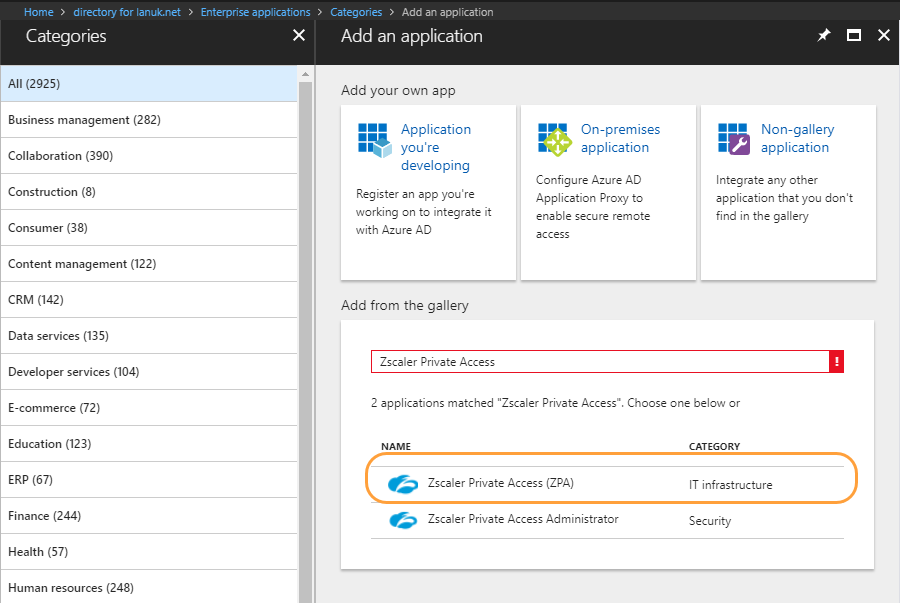Open Categories breadcrumb link
Screen dimensions: 900x603
pyautogui.click(x=356, y=12)
